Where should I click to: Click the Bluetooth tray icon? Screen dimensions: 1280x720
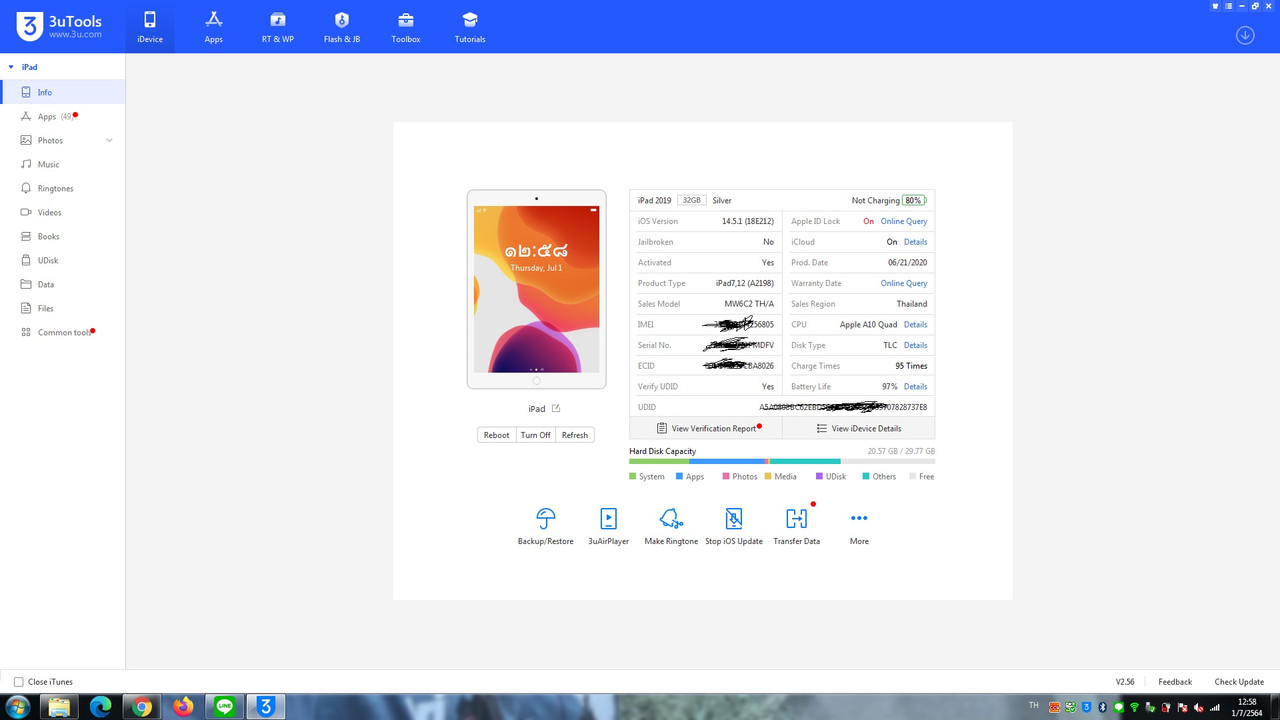(x=1102, y=707)
